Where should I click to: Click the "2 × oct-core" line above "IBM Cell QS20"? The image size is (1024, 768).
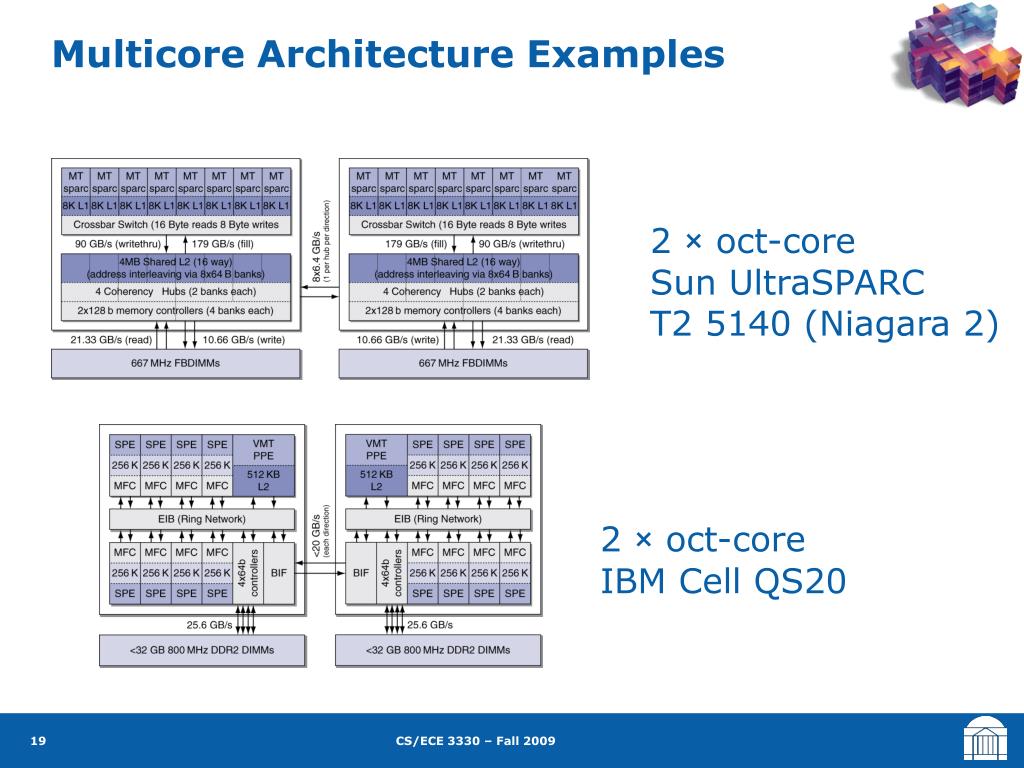pos(703,539)
